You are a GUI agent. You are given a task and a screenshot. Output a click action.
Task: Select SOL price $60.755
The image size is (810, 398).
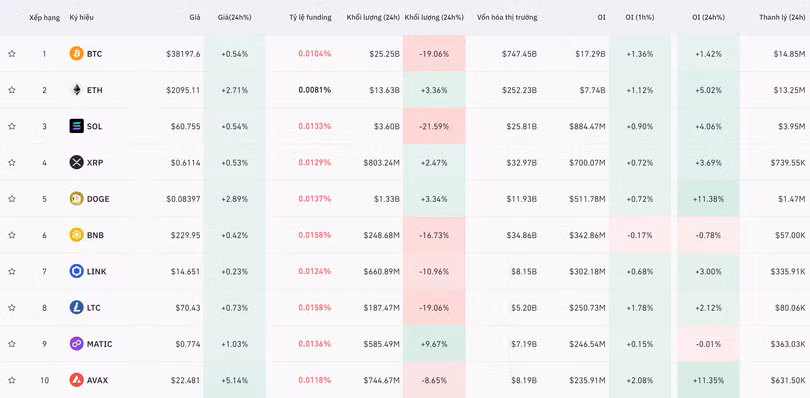point(185,126)
